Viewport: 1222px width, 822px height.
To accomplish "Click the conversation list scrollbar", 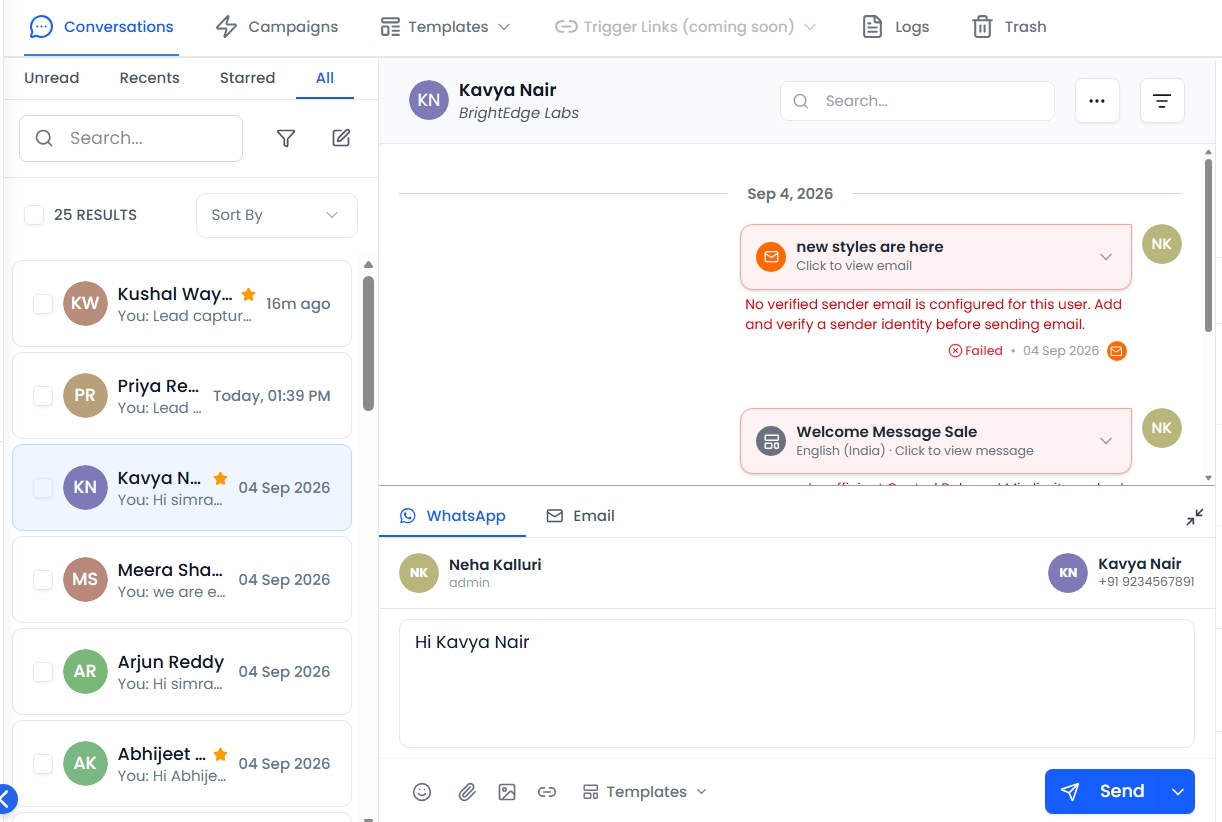I will click(368, 343).
